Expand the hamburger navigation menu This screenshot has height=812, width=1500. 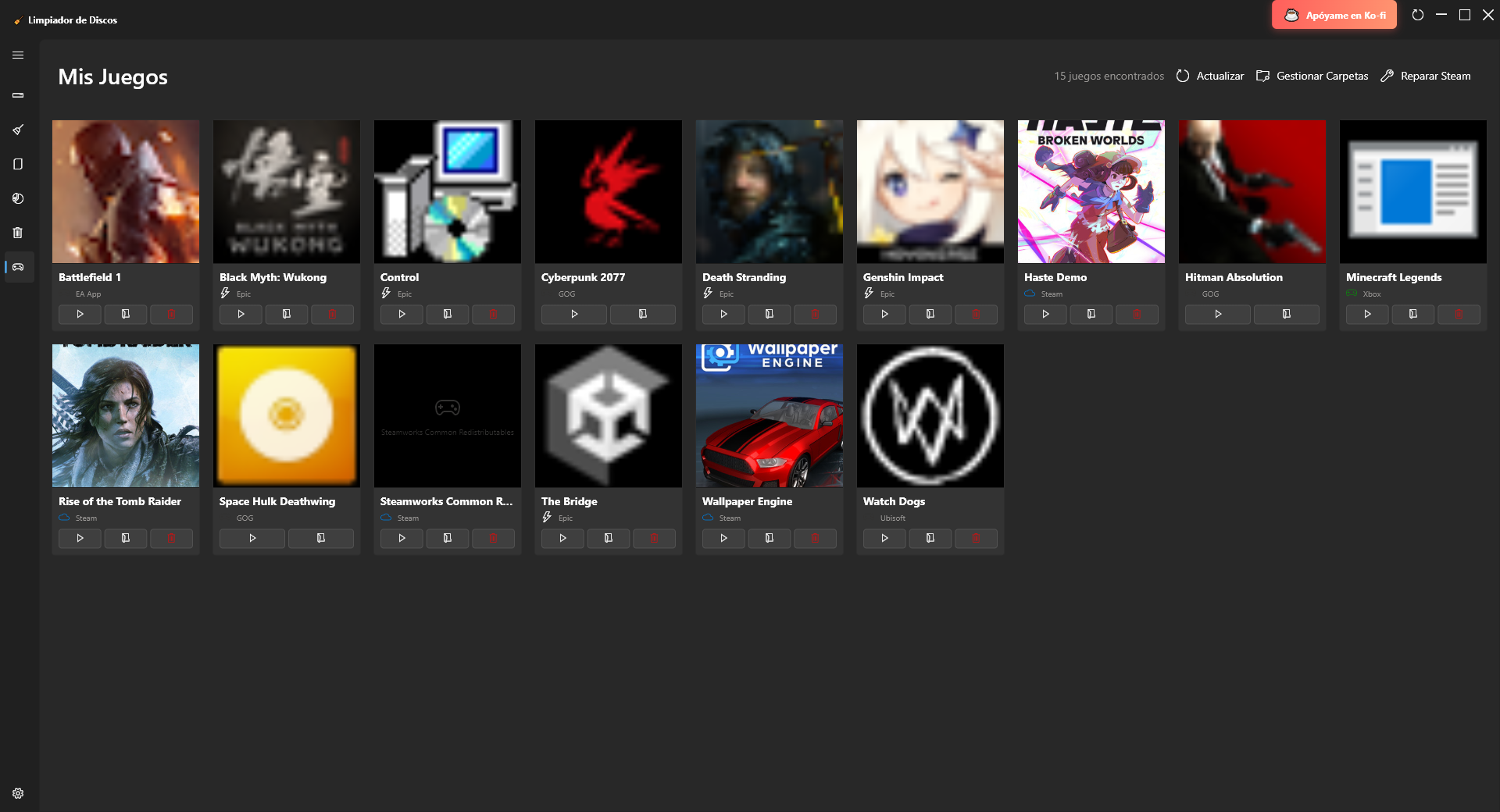pos(18,55)
